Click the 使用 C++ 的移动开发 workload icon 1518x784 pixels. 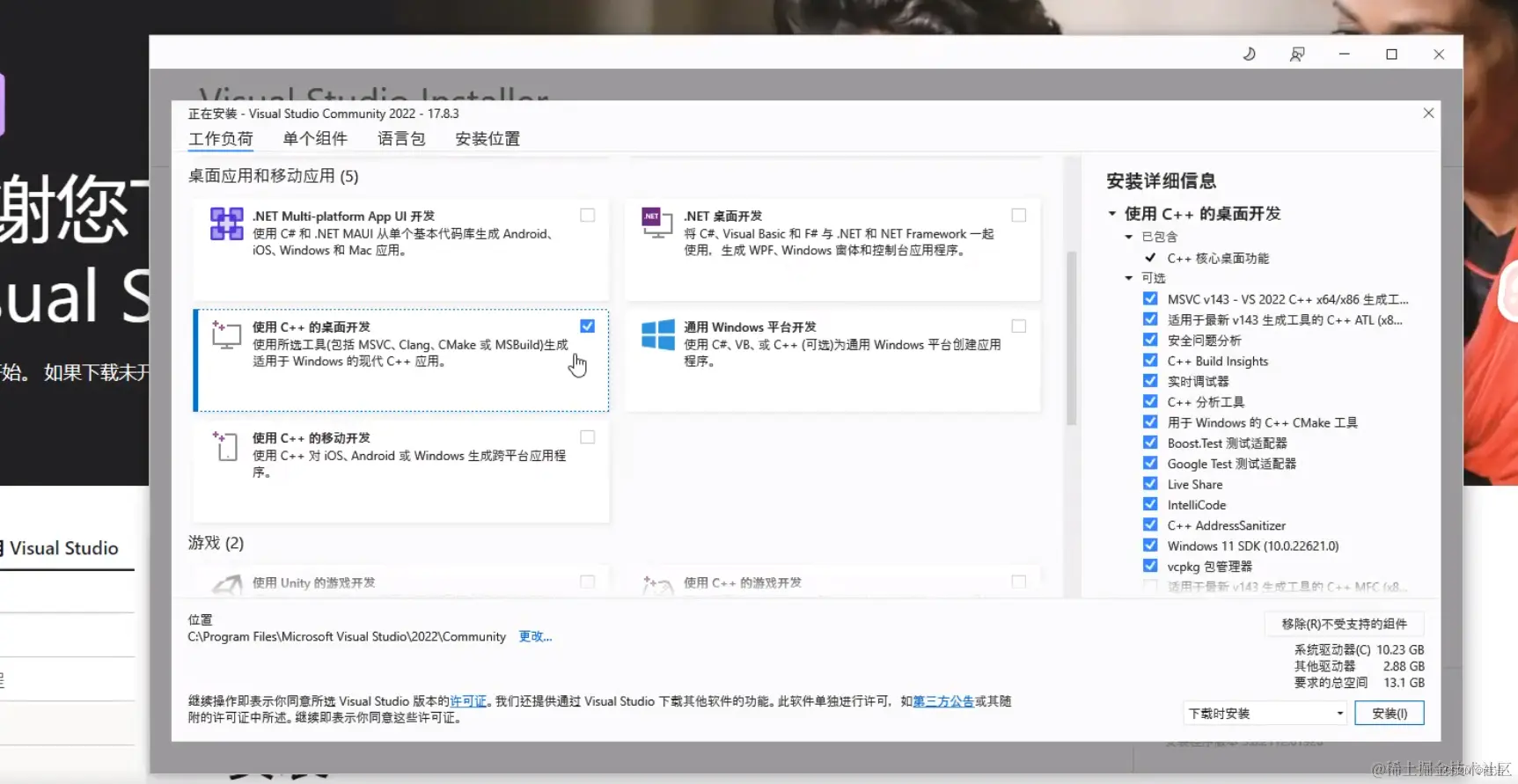coord(226,445)
